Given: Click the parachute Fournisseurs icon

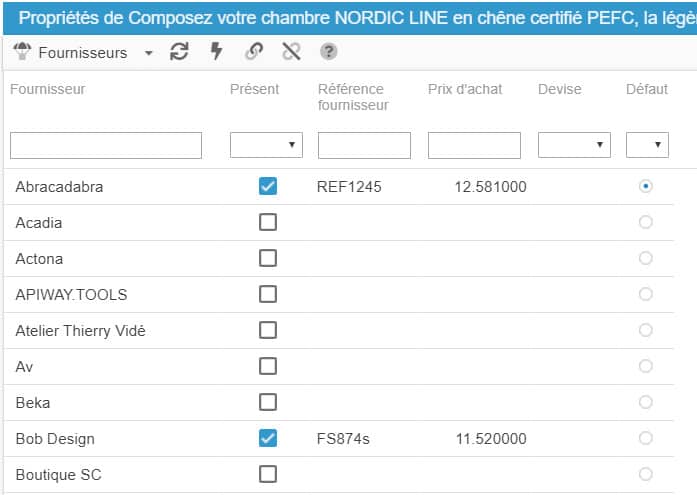Looking at the screenshot, I should (x=23, y=52).
